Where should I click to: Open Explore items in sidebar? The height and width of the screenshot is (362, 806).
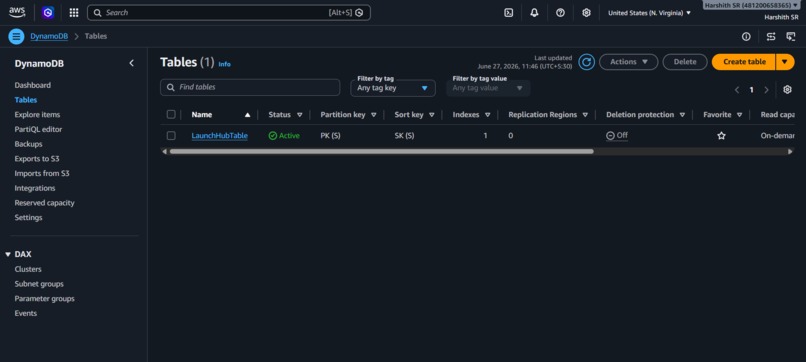pos(37,115)
